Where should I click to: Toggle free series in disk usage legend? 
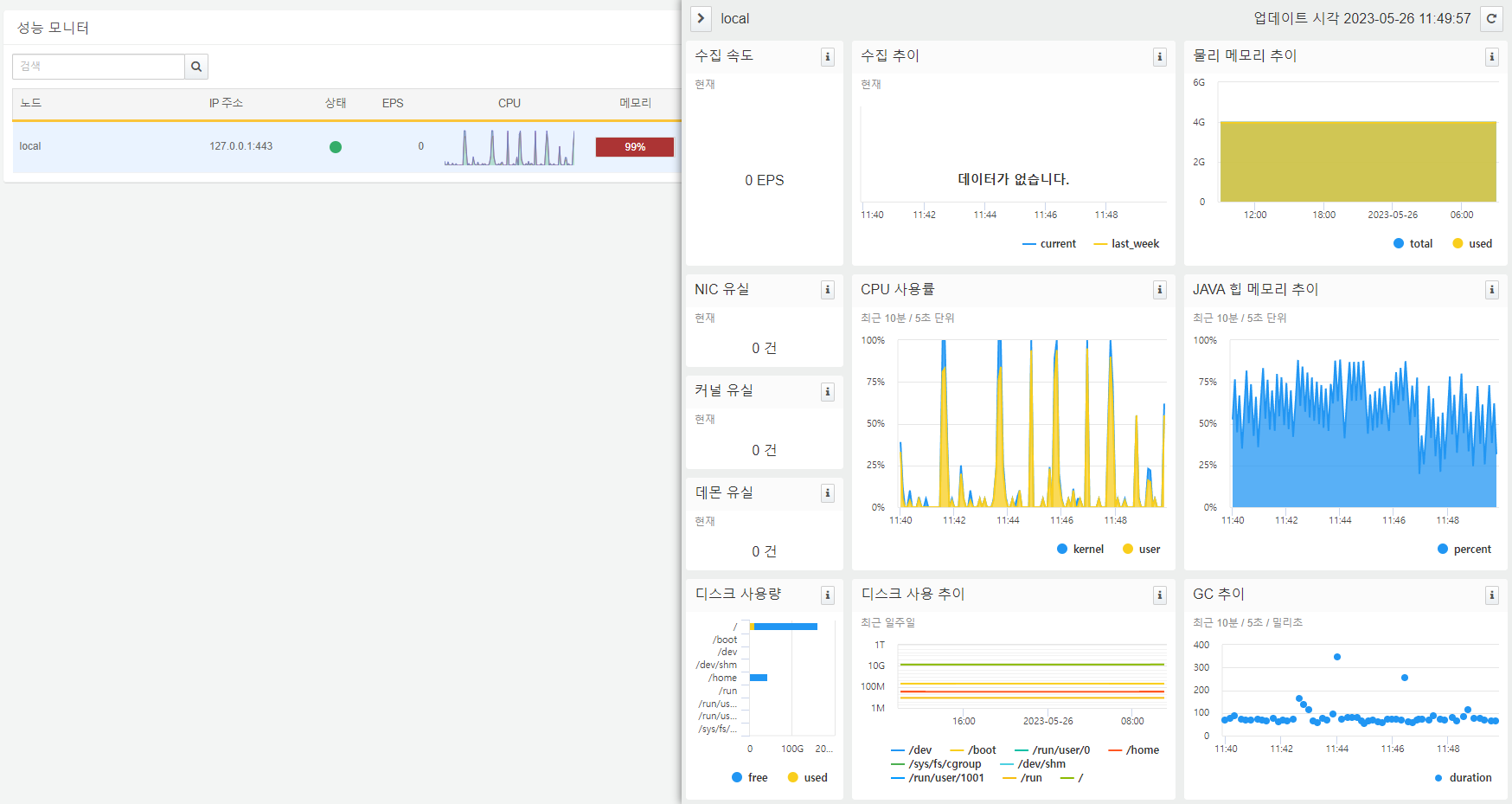pyautogui.click(x=750, y=778)
